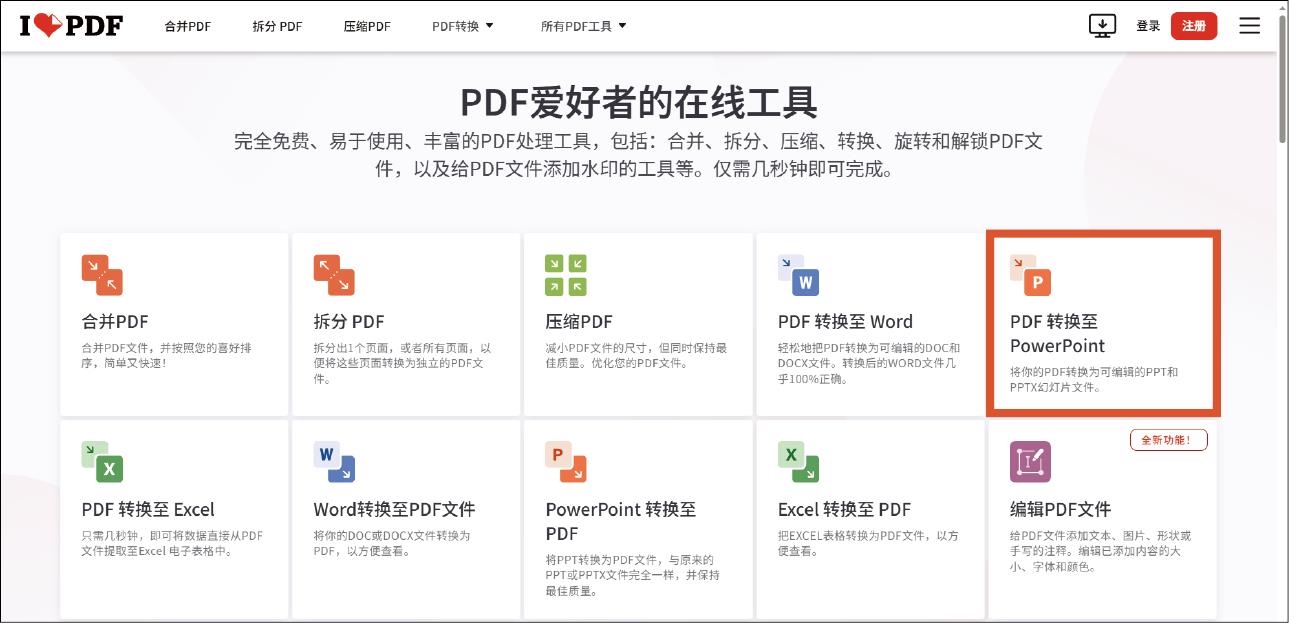Click the 登录 login link
This screenshot has height=623, width=1289.
pos(1148,26)
